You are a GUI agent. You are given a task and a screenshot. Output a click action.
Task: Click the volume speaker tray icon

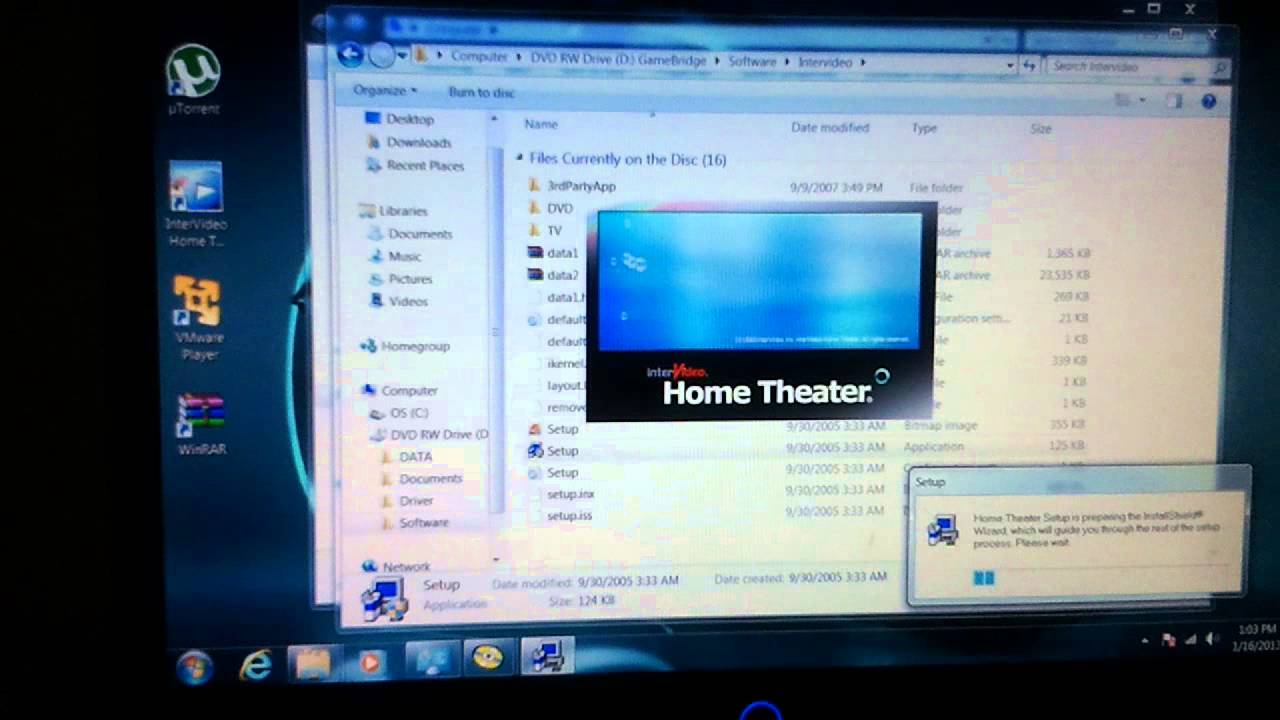(x=1211, y=639)
